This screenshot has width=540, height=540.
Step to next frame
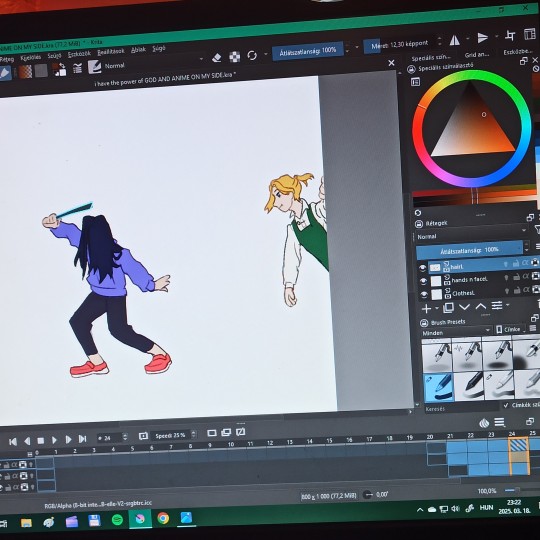(68, 439)
